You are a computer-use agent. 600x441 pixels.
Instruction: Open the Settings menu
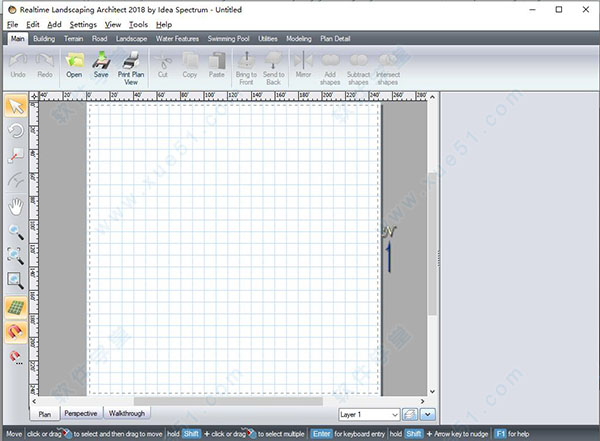pyautogui.click(x=83, y=24)
